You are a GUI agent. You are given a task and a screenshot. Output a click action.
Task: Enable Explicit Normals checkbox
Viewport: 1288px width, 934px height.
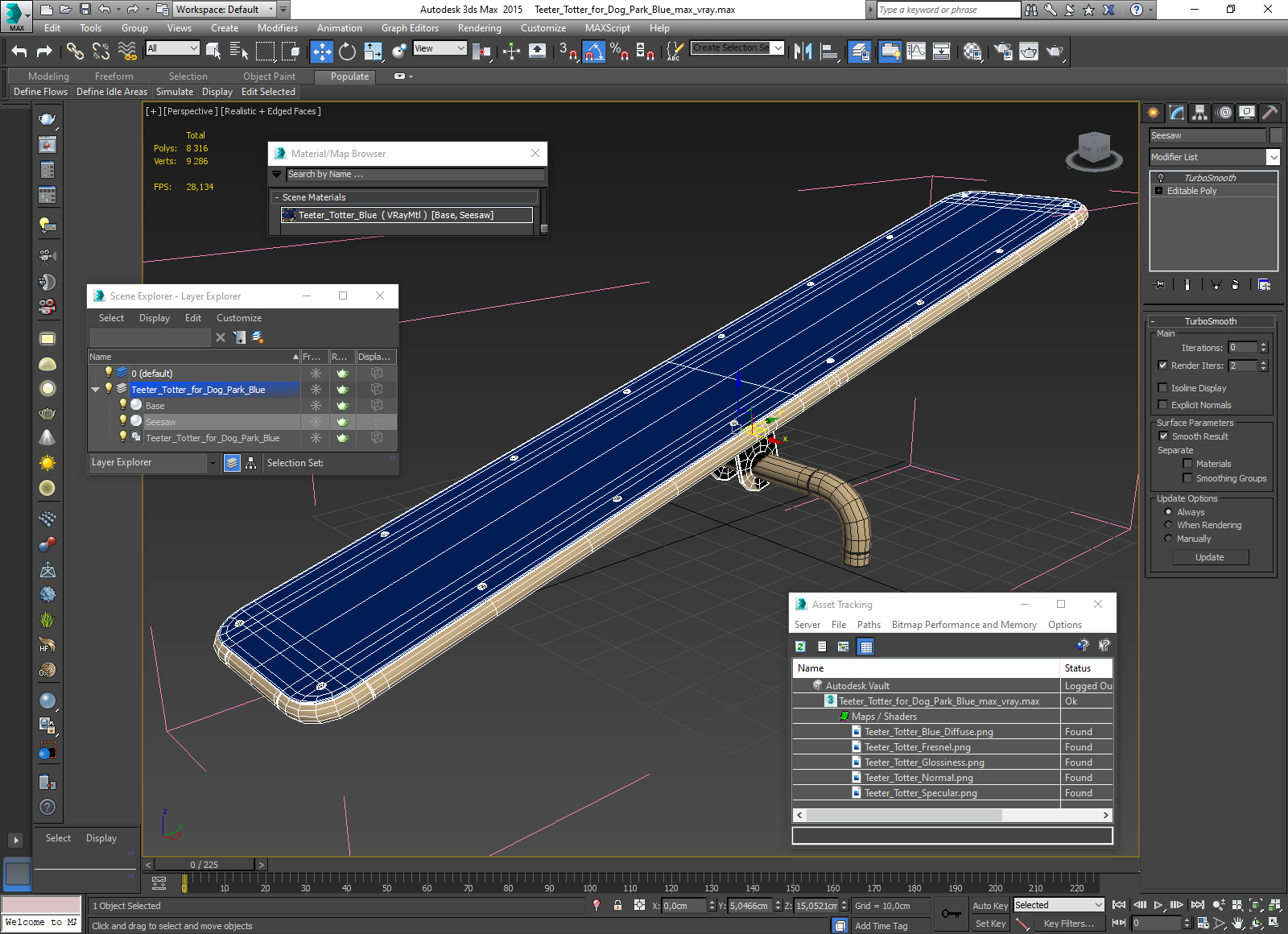coord(1162,405)
